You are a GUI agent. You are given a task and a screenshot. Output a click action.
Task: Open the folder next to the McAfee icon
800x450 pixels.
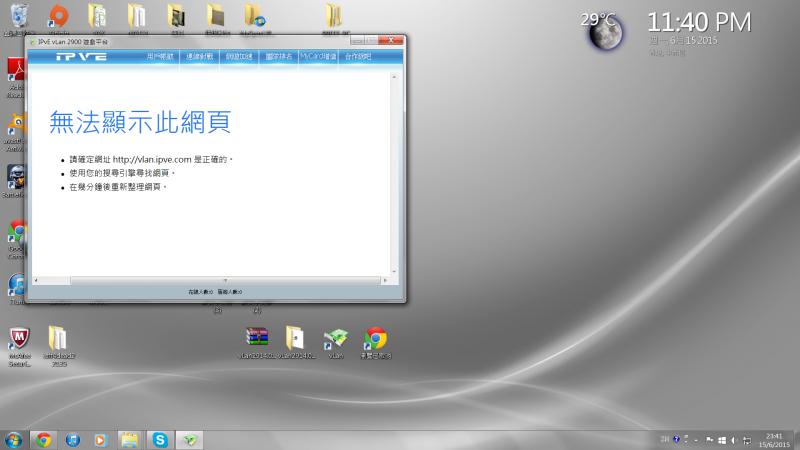tap(59, 346)
